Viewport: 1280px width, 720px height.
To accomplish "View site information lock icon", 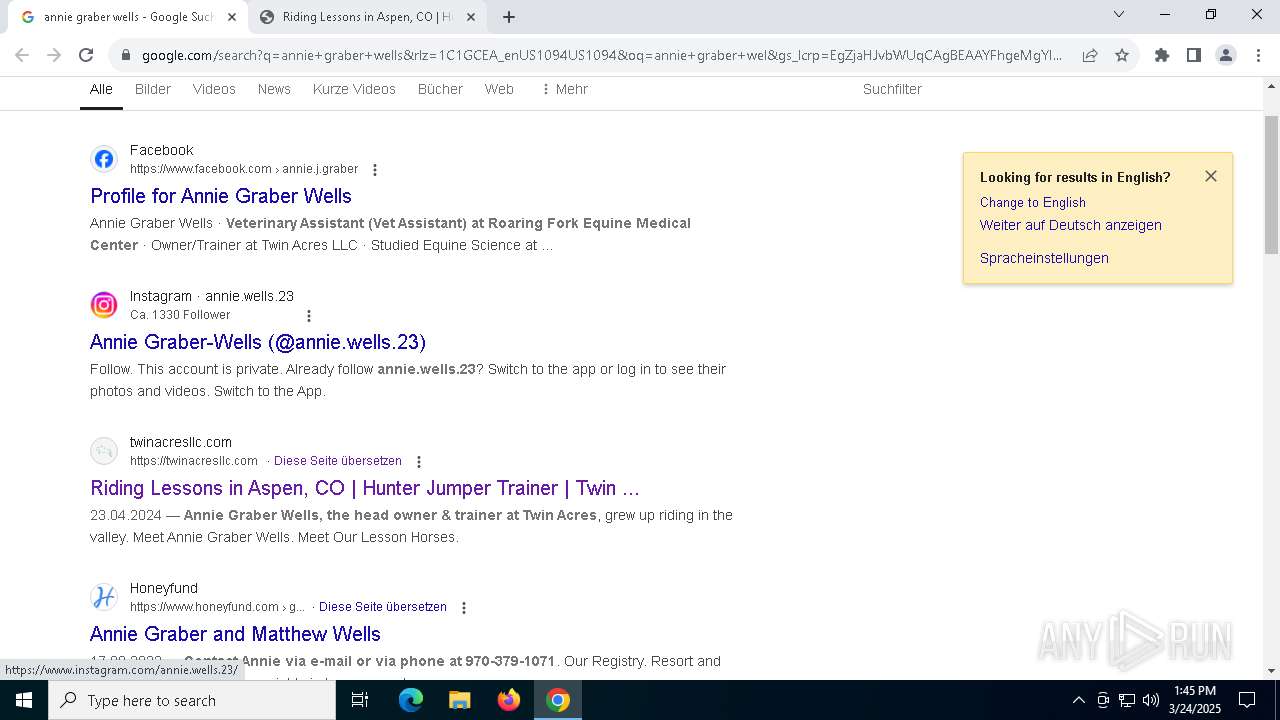I will tap(126, 55).
